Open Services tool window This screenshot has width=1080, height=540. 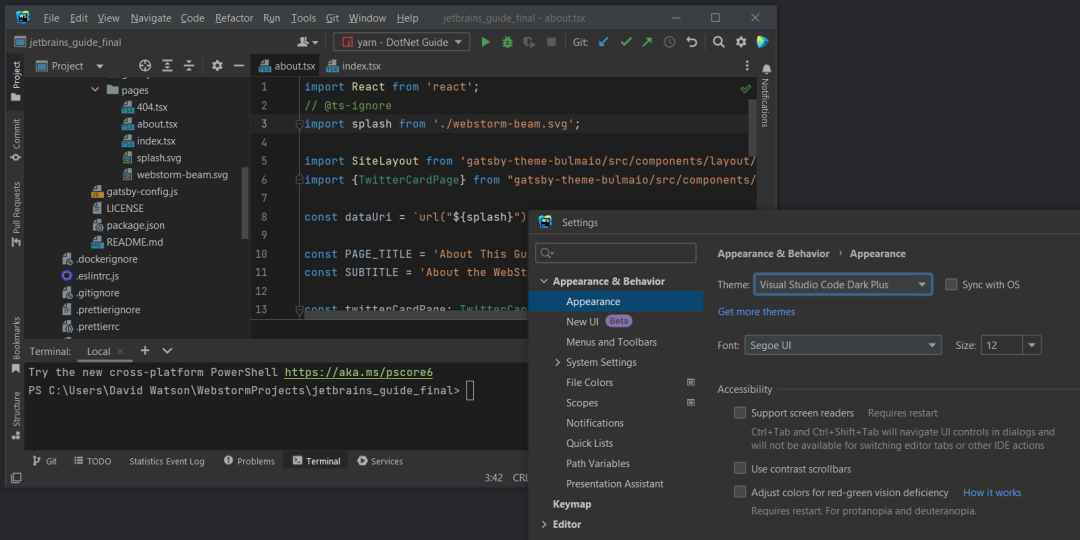pos(380,461)
